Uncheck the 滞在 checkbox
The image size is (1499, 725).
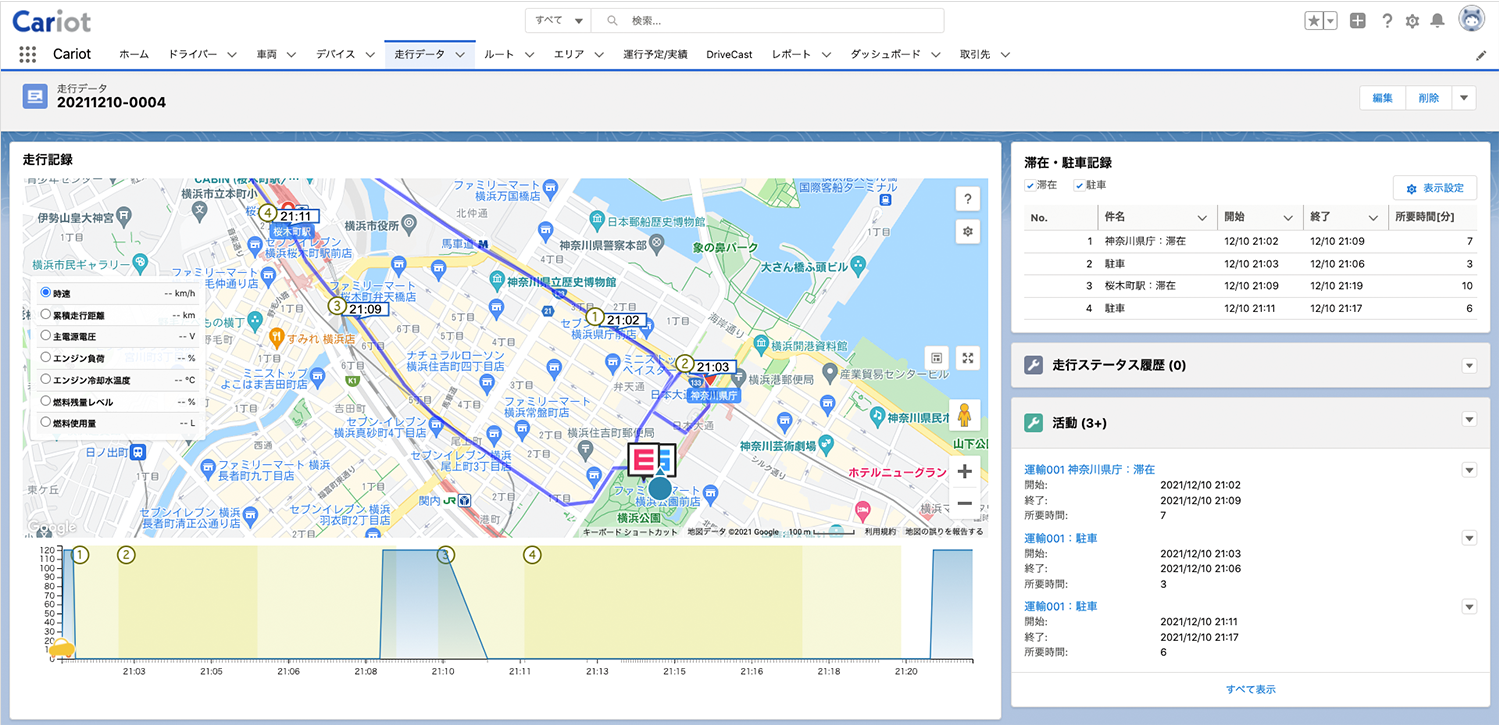coord(1030,186)
